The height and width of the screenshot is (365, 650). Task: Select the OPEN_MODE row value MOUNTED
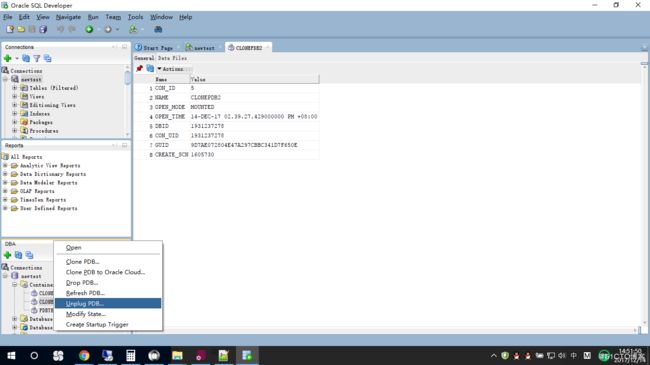click(202, 107)
